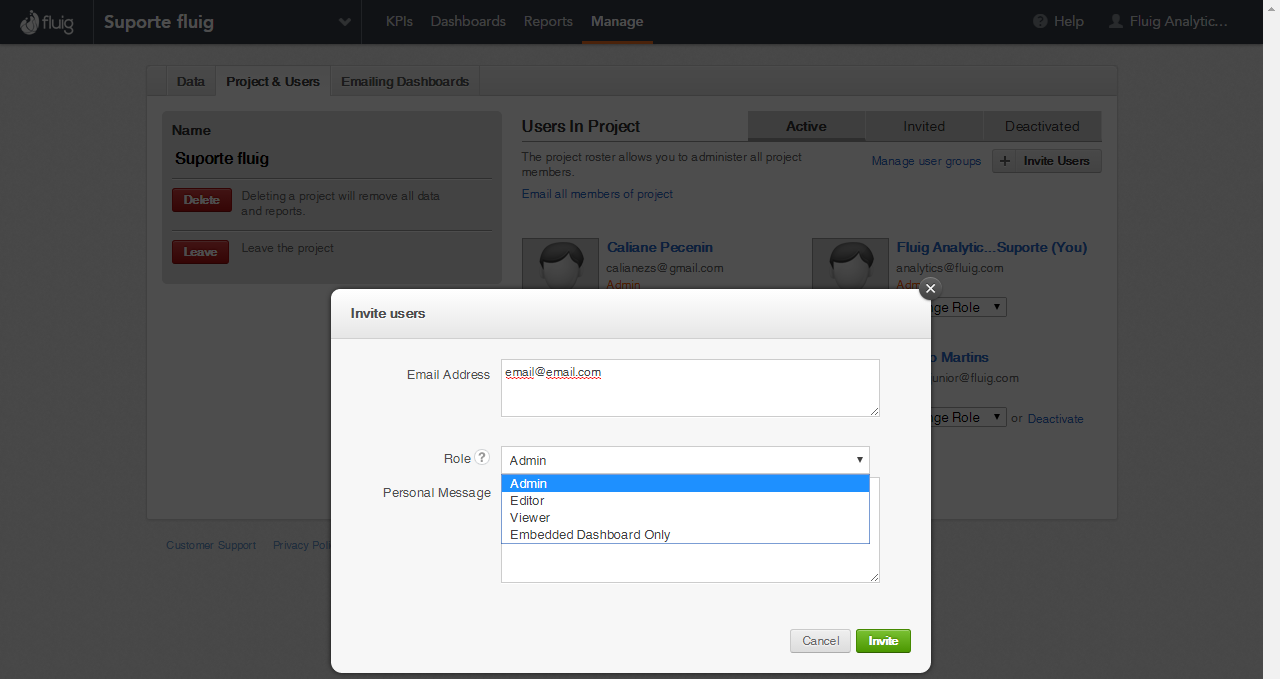Open the Reports section
1280x679 pixels.
548,21
